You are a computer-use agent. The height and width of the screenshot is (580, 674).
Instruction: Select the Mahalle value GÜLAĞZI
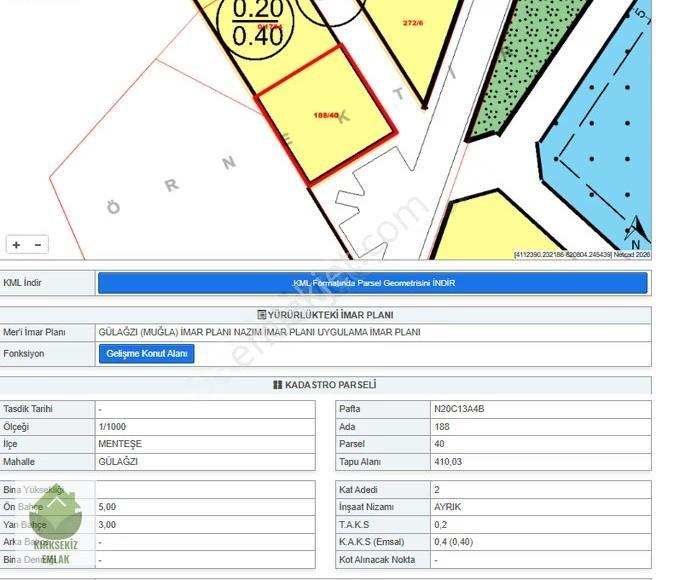tap(118, 462)
